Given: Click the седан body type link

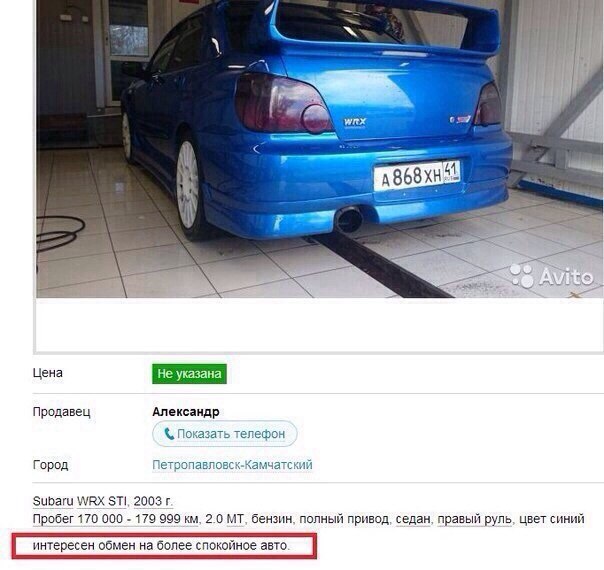Looking at the screenshot, I should tap(413, 520).
